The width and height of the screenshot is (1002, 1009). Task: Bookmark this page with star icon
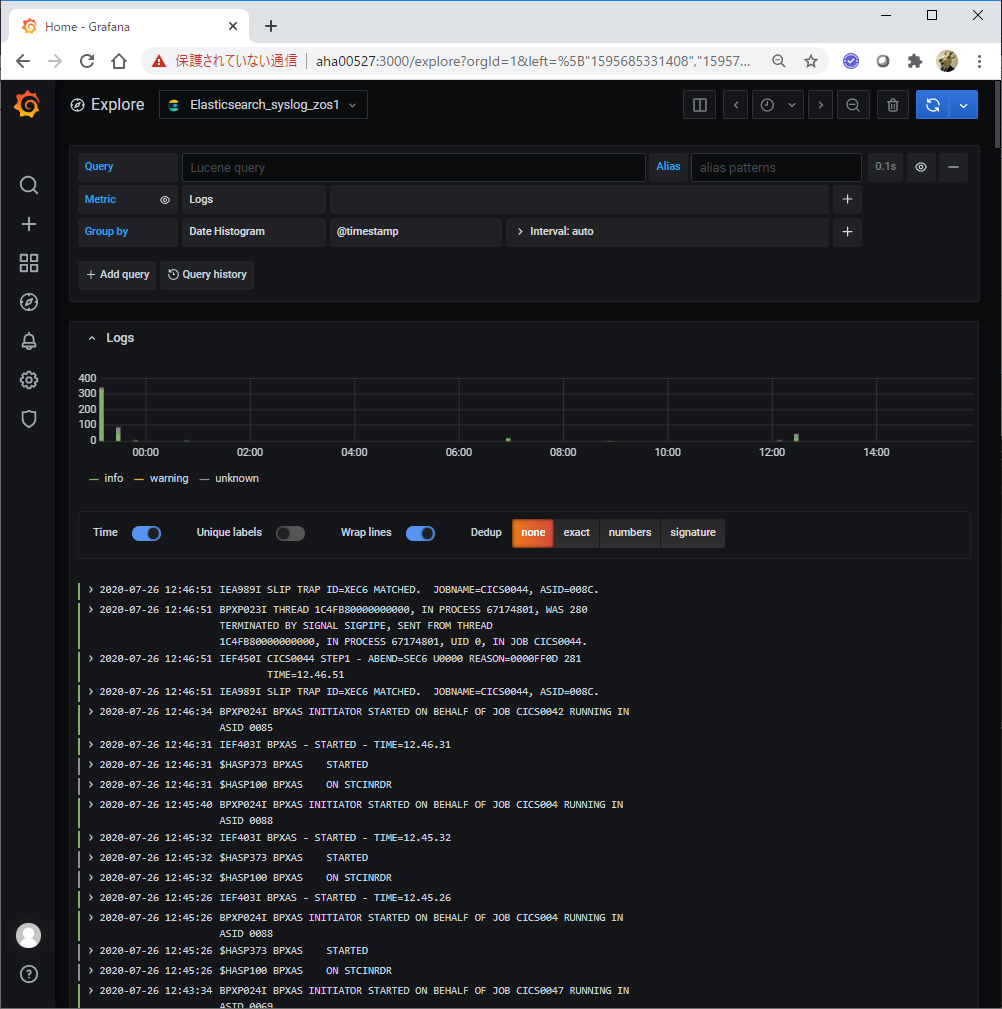tap(811, 61)
